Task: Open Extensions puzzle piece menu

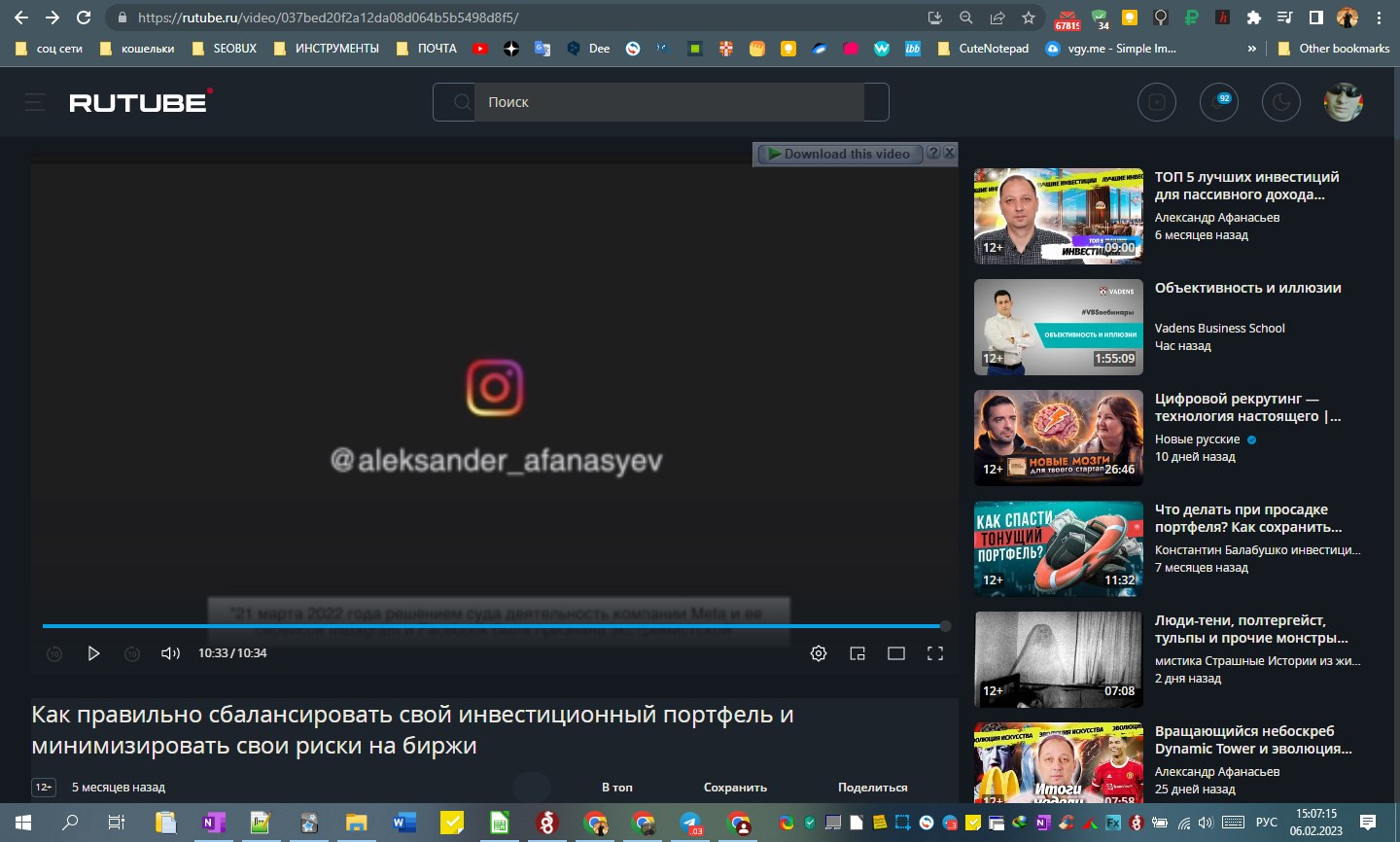Action: pos(1254,18)
